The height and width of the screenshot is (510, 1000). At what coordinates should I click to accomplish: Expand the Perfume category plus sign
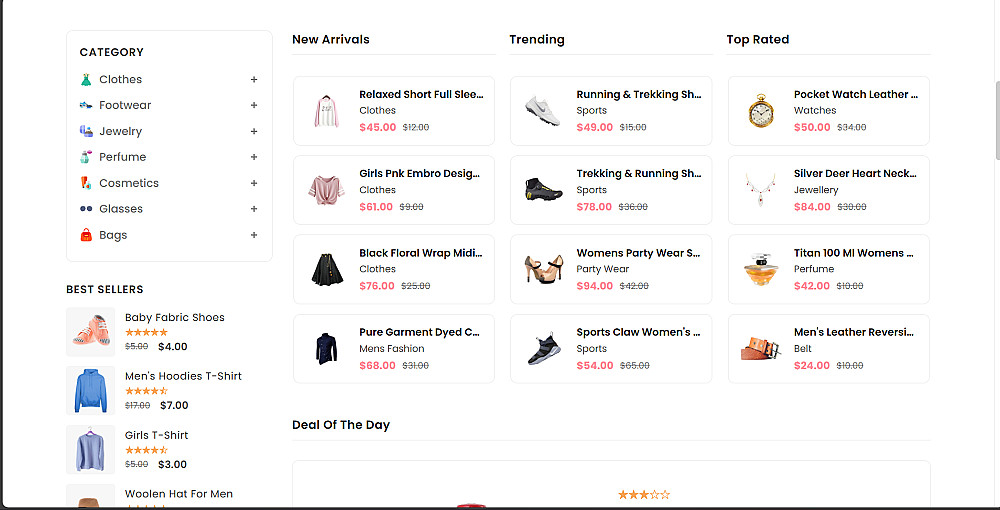254,158
